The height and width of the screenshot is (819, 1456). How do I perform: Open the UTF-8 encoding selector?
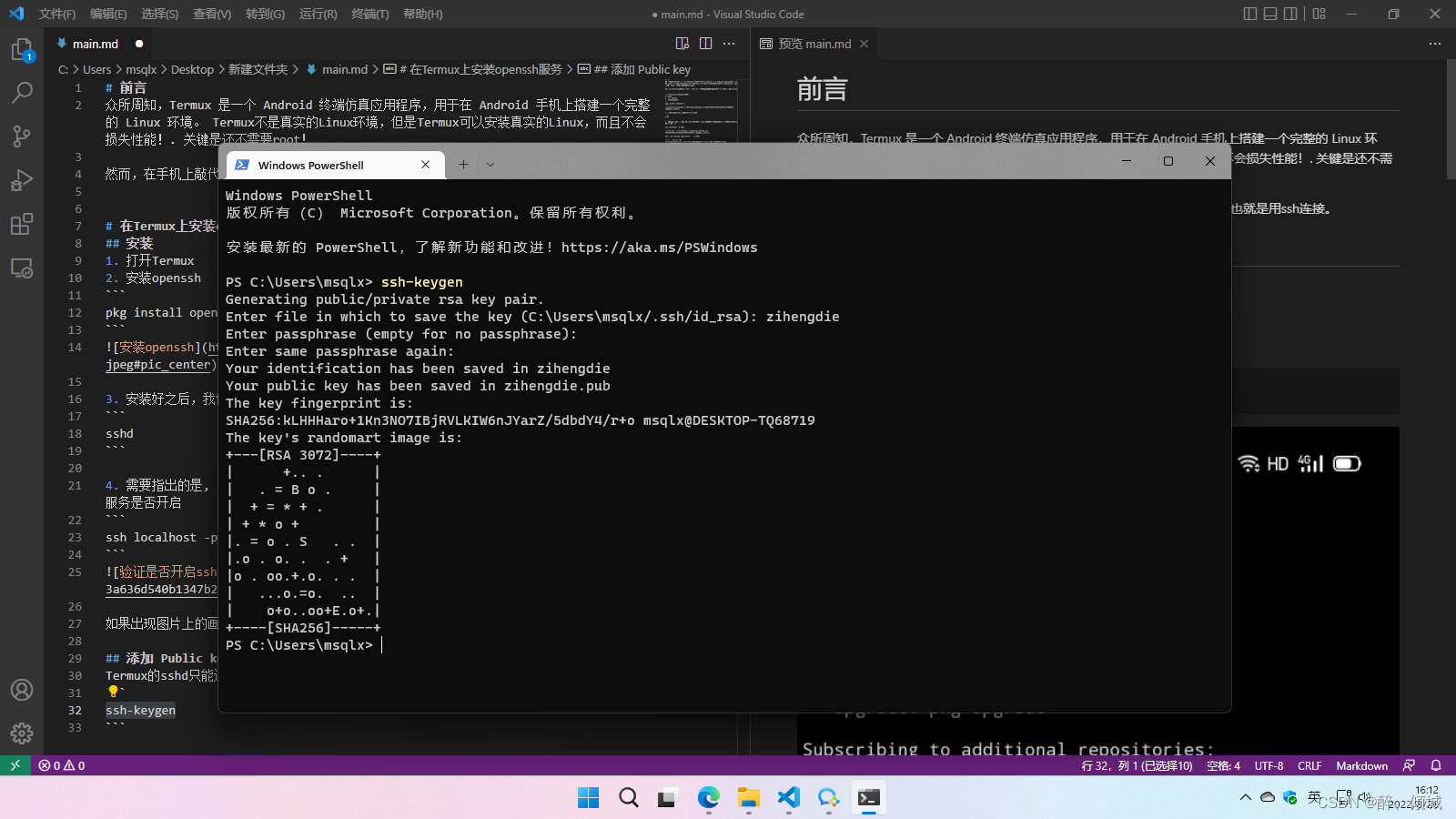[x=1269, y=765]
